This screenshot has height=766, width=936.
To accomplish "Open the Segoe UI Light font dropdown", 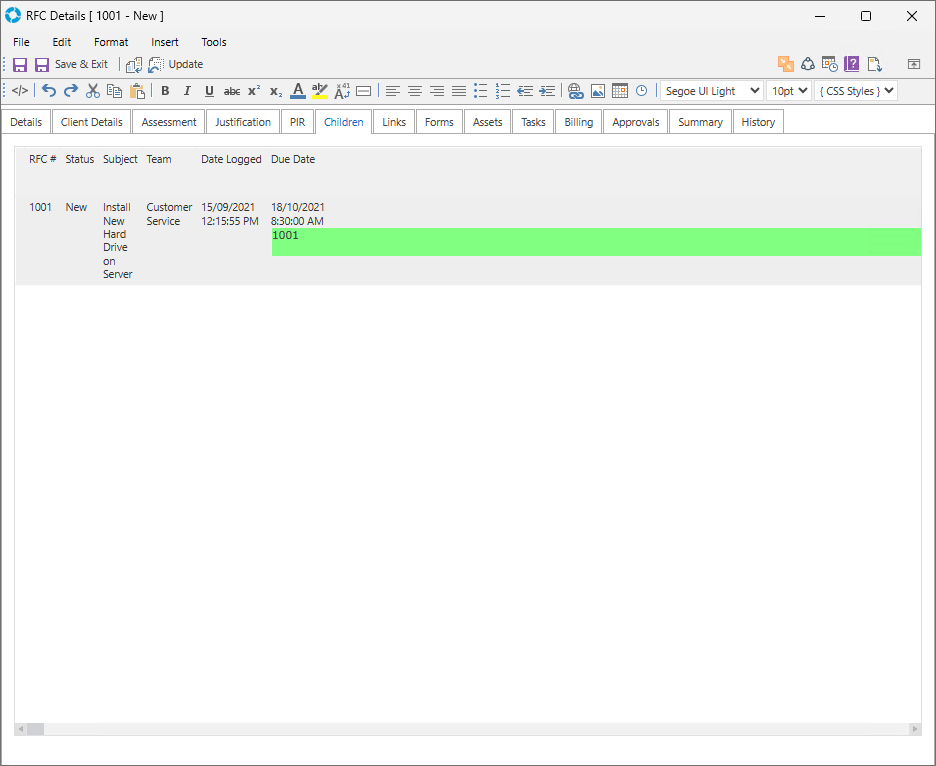I will [711, 91].
